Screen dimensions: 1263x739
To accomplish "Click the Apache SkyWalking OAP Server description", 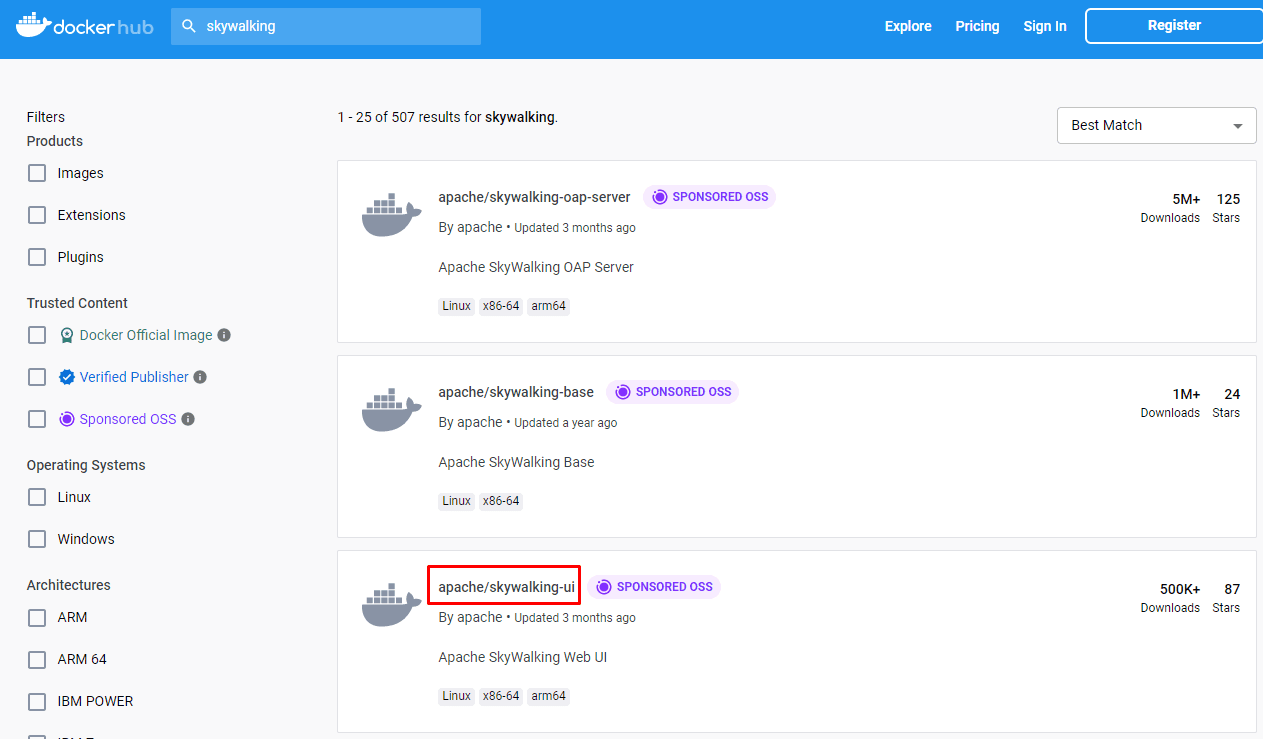I will (536, 267).
